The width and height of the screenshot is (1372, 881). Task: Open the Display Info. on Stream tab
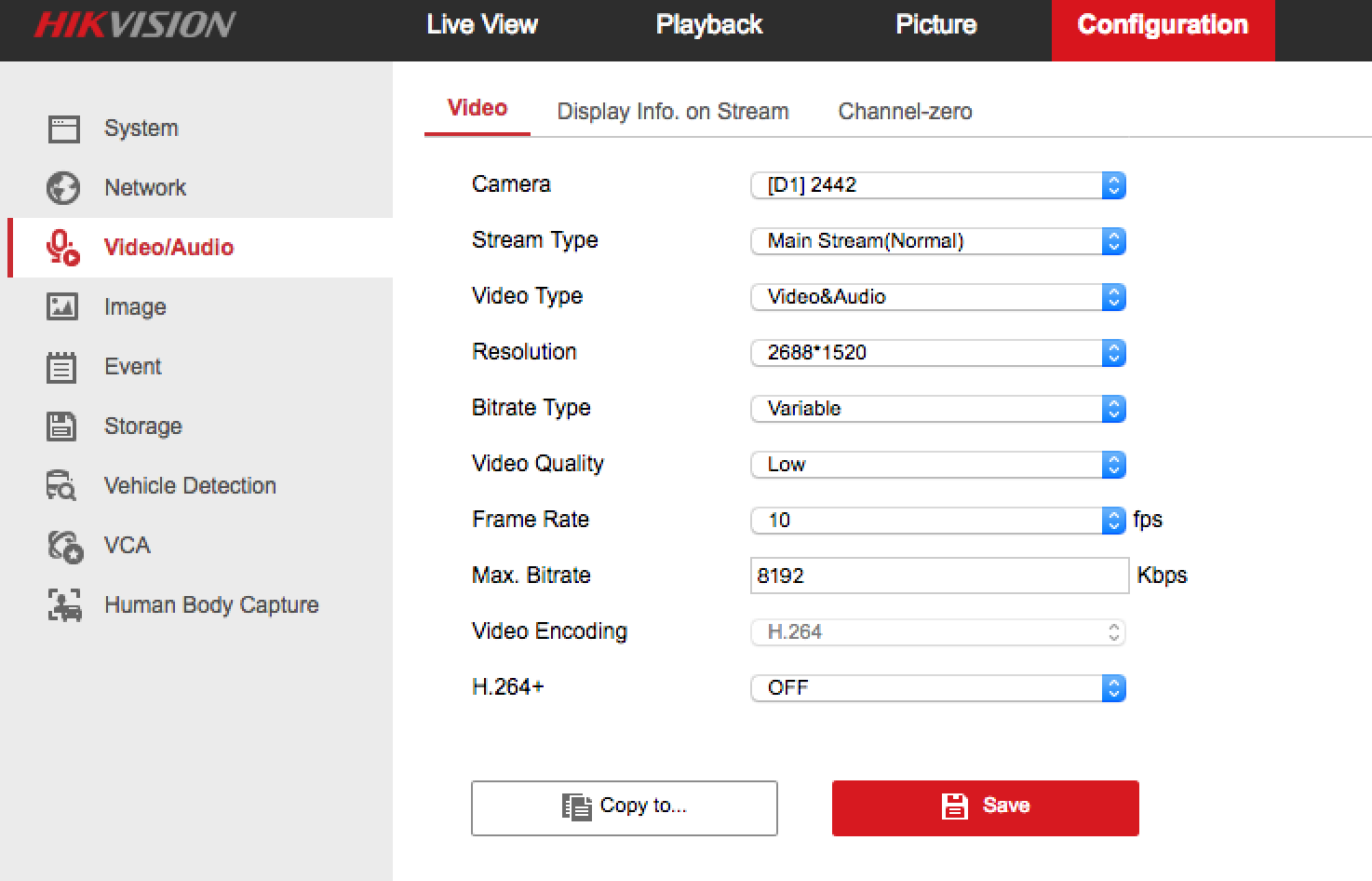coord(672,112)
